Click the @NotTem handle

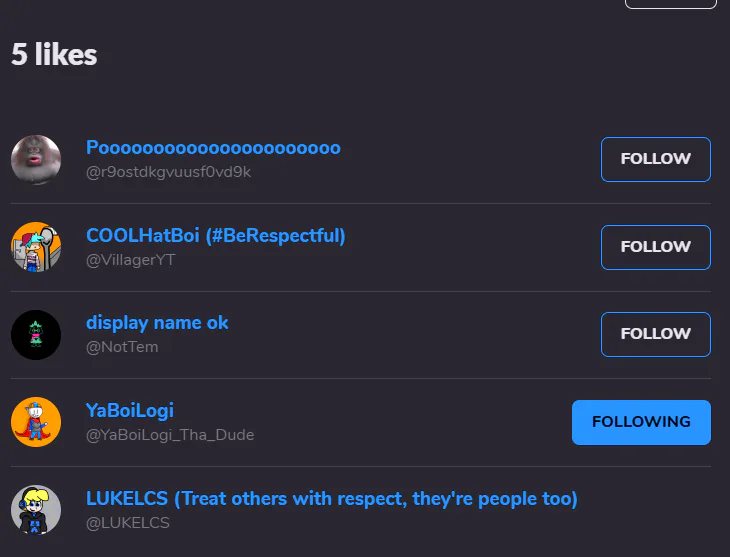tap(122, 347)
